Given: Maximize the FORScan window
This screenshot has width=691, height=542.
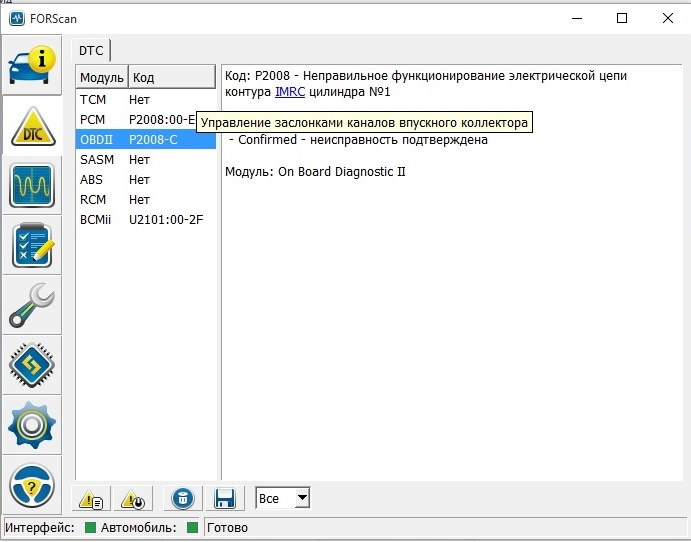Looking at the screenshot, I should click(622, 18).
